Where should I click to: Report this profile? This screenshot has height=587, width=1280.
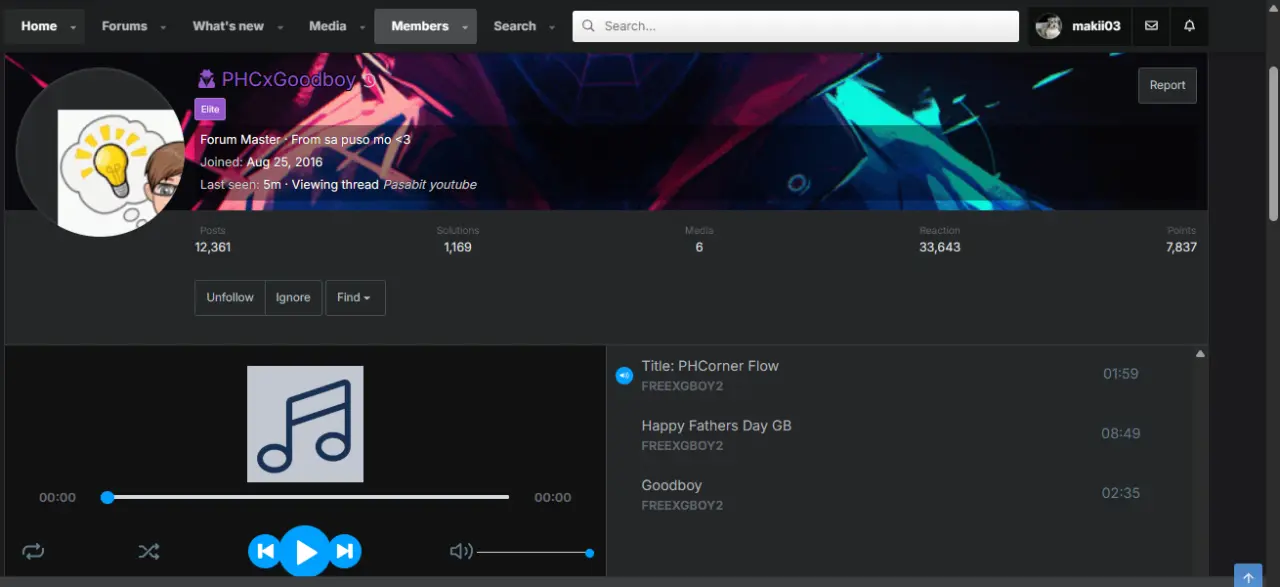tap(1167, 85)
